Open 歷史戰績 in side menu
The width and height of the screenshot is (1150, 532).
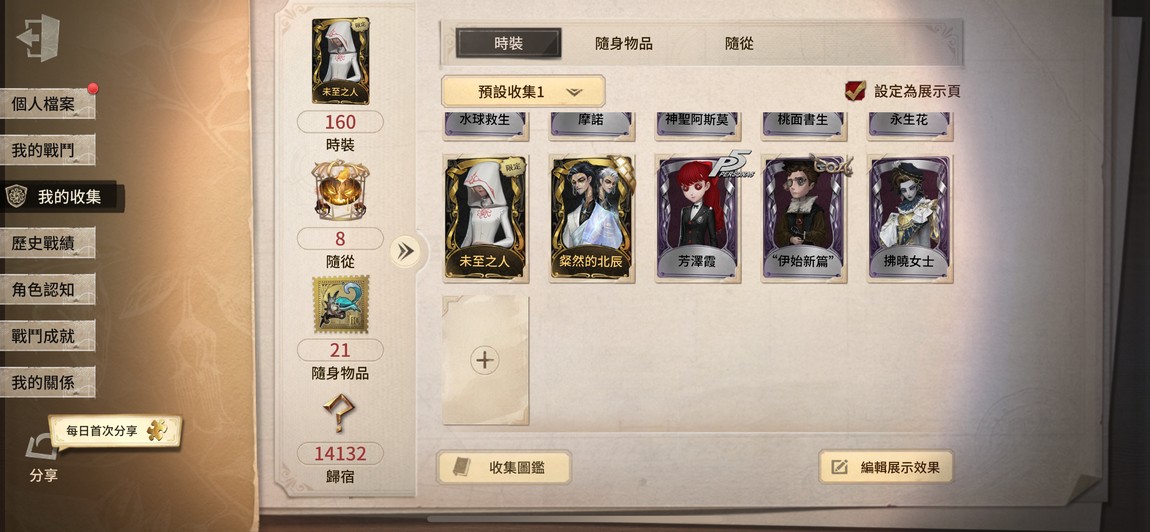pyautogui.click(x=48, y=243)
